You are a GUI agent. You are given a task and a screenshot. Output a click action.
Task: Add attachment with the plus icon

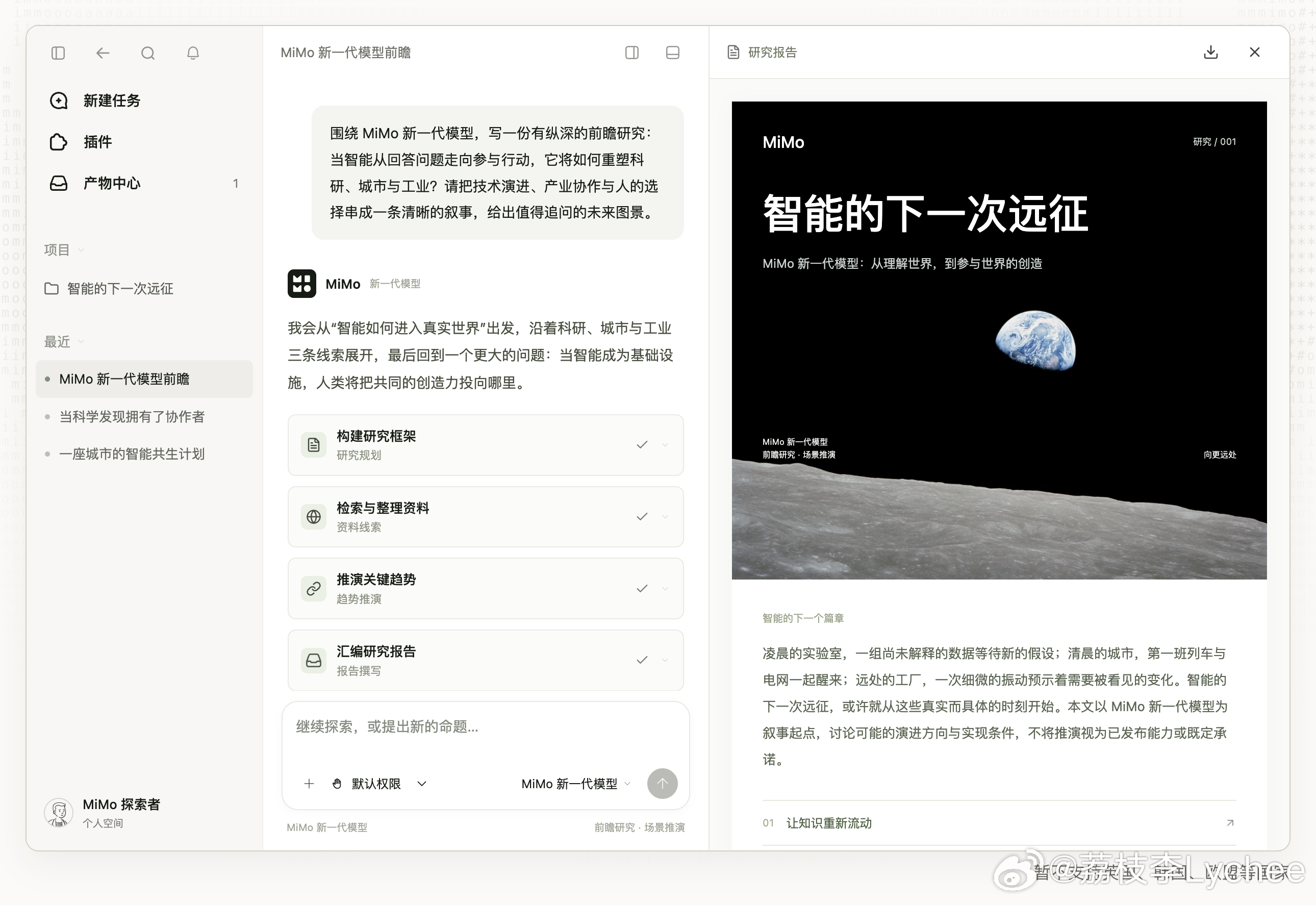click(309, 784)
